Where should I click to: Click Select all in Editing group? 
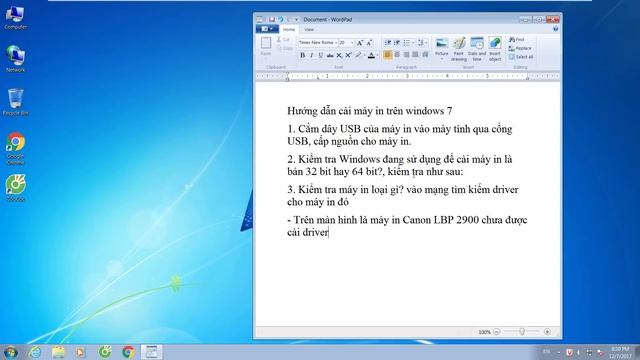coord(521,57)
